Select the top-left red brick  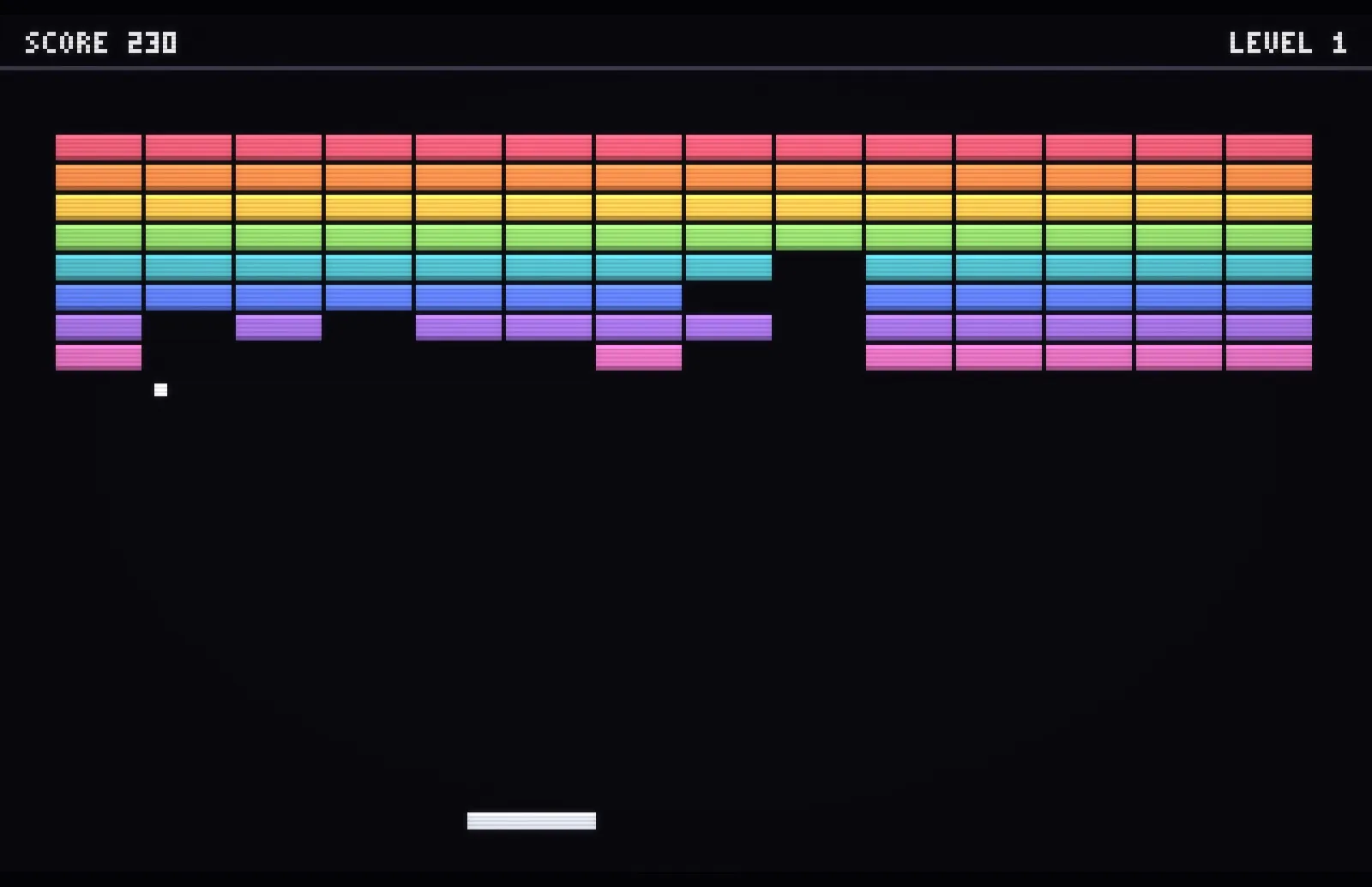pyautogui.click(x=99, y=147)
